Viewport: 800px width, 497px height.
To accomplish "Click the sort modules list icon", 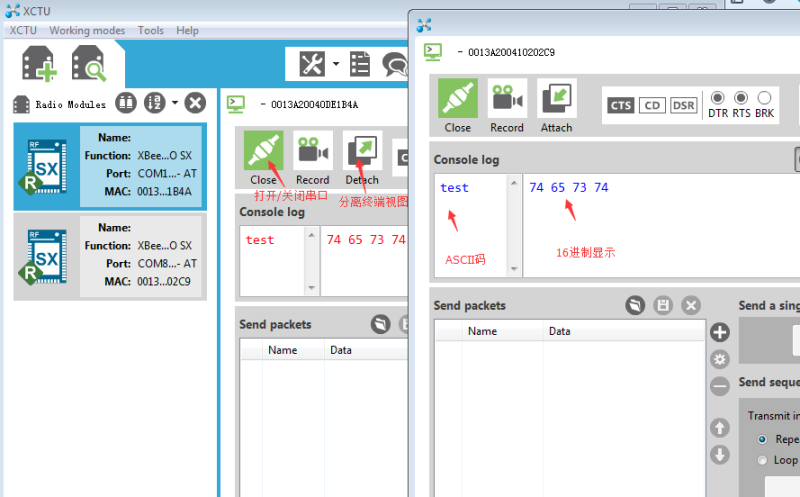I will click(155, 103).
